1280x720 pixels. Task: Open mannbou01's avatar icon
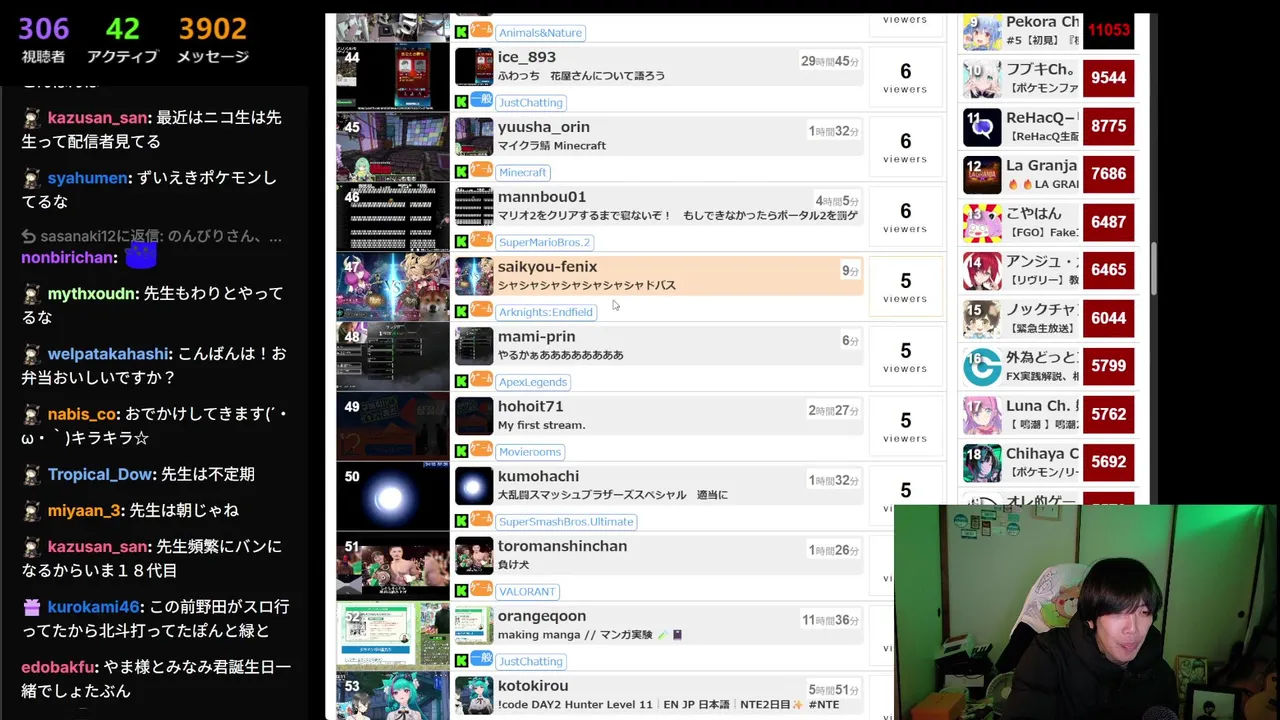474,206
